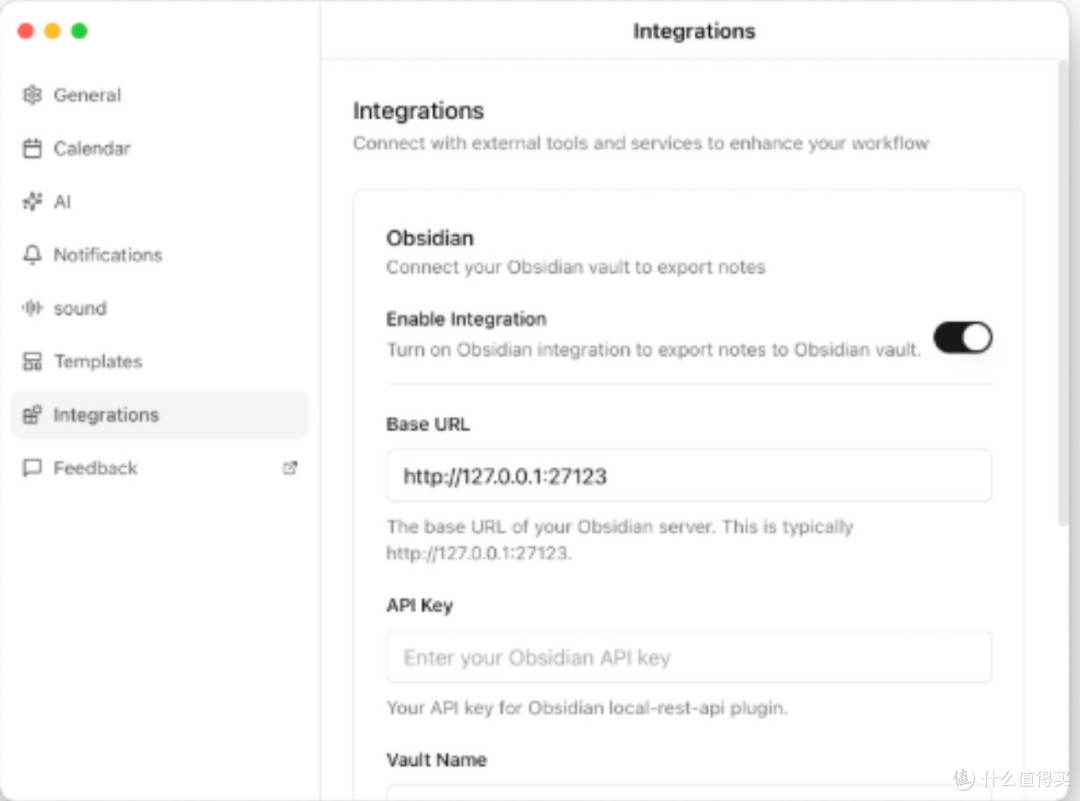
Task: Click the Calendar icon in sidebar
Action: tap(32, 148)
